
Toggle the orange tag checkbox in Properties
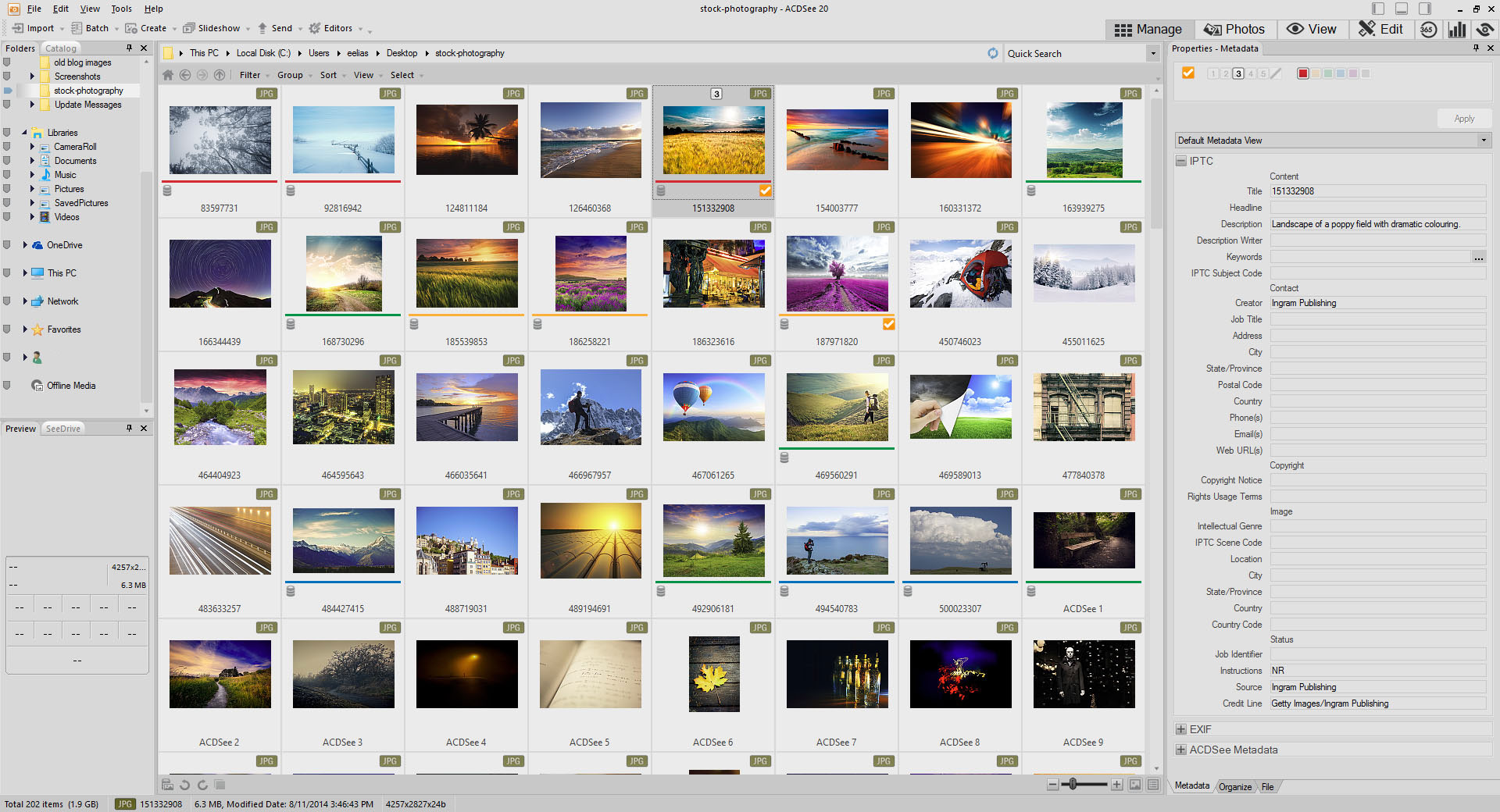click(x=1188, y=73)
